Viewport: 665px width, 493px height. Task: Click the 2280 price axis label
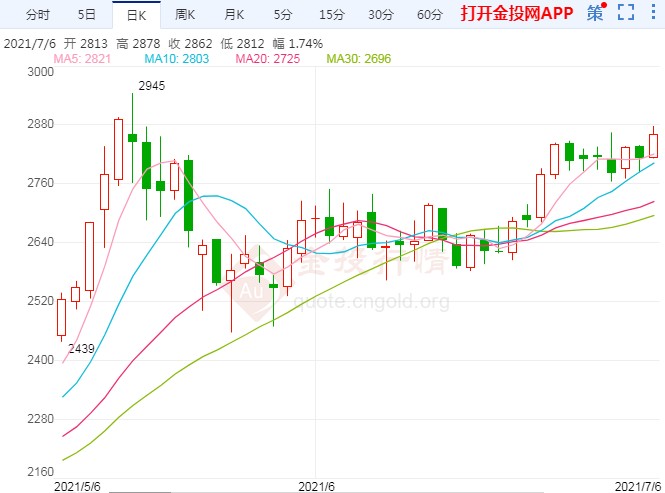click(41, 419)
